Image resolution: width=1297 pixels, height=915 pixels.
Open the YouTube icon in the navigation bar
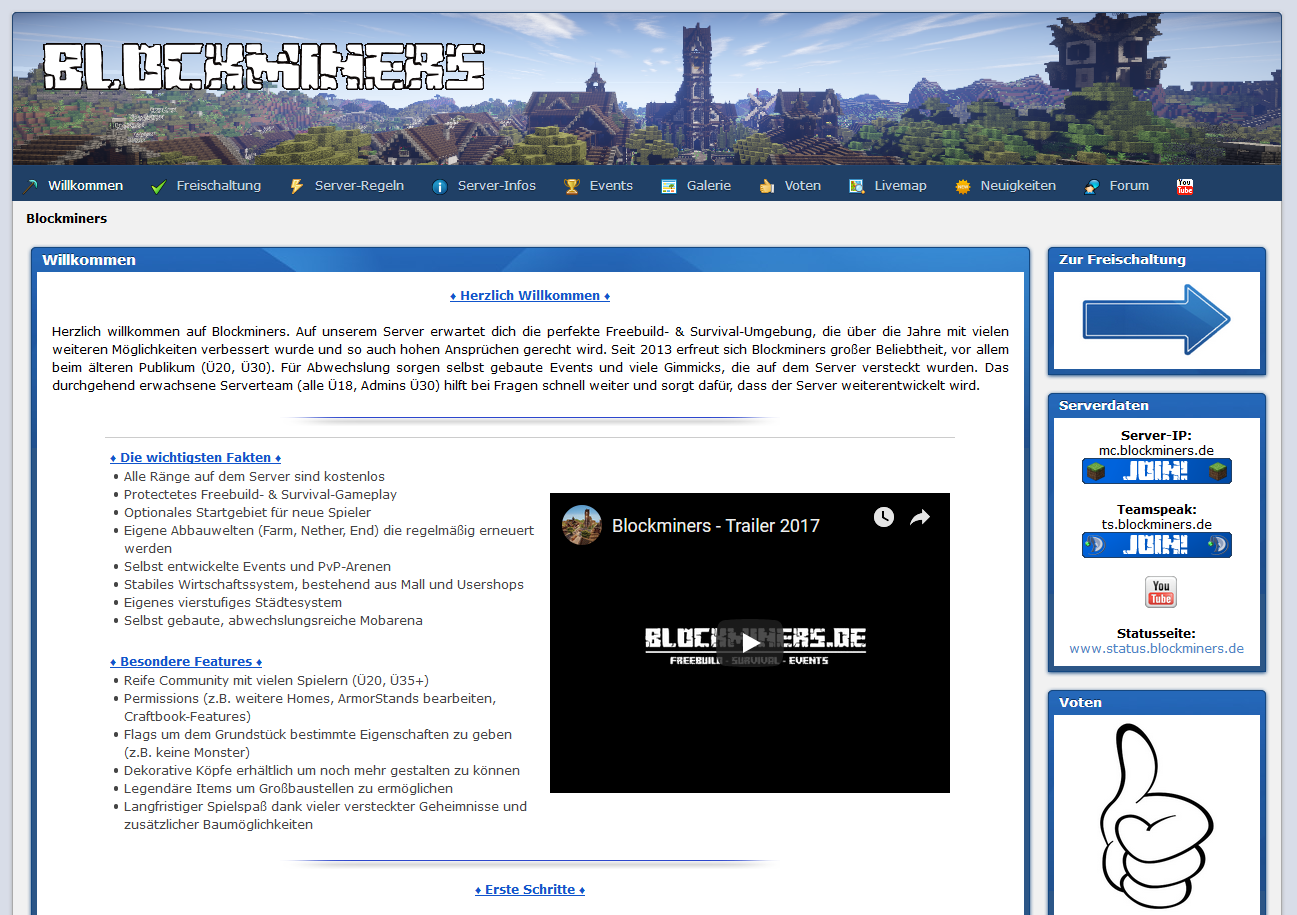[x=1185, y=186]
